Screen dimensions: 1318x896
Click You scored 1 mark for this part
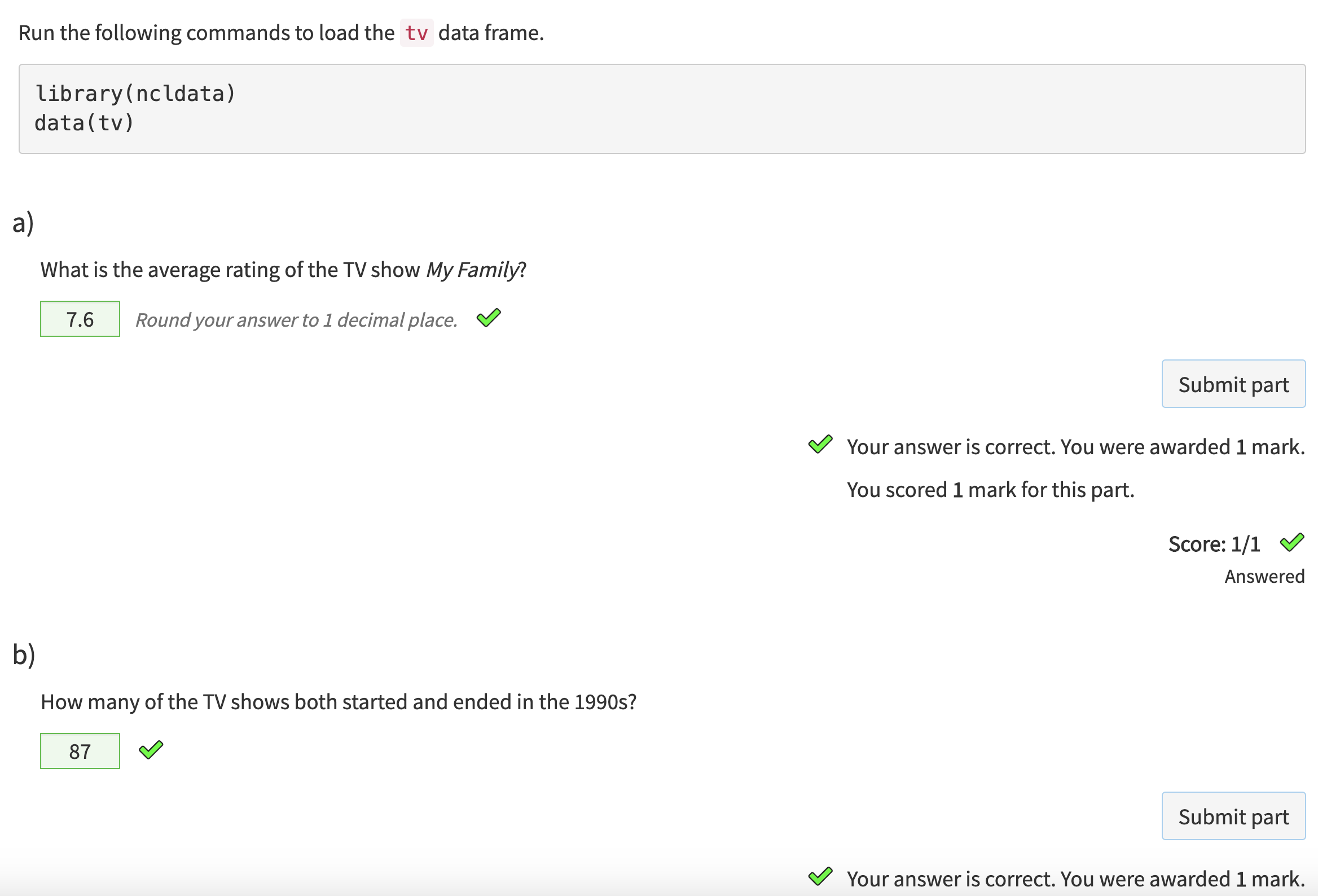(x=990, y=490)
